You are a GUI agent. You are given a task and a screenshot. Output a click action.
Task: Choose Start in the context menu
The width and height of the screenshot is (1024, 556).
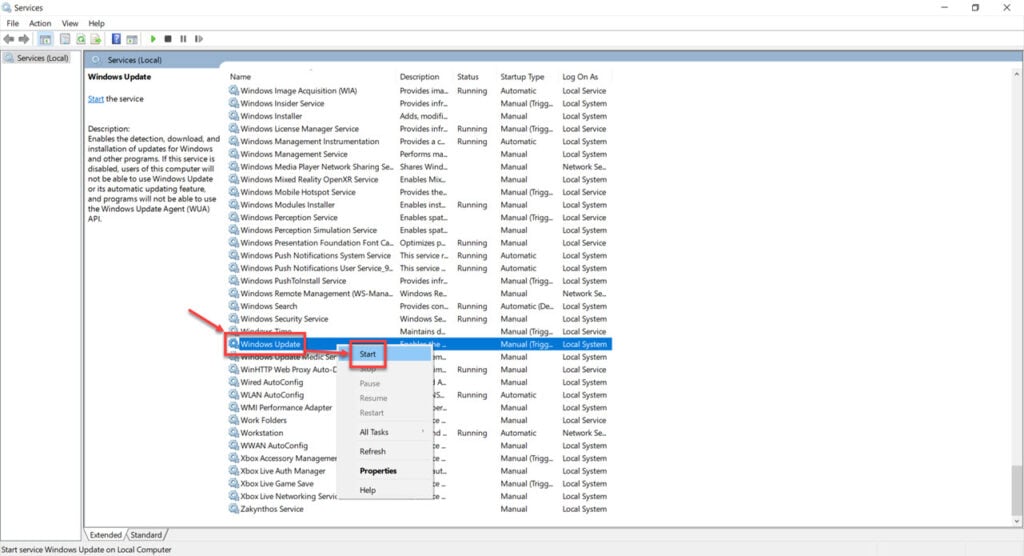[x=383, y=354]
